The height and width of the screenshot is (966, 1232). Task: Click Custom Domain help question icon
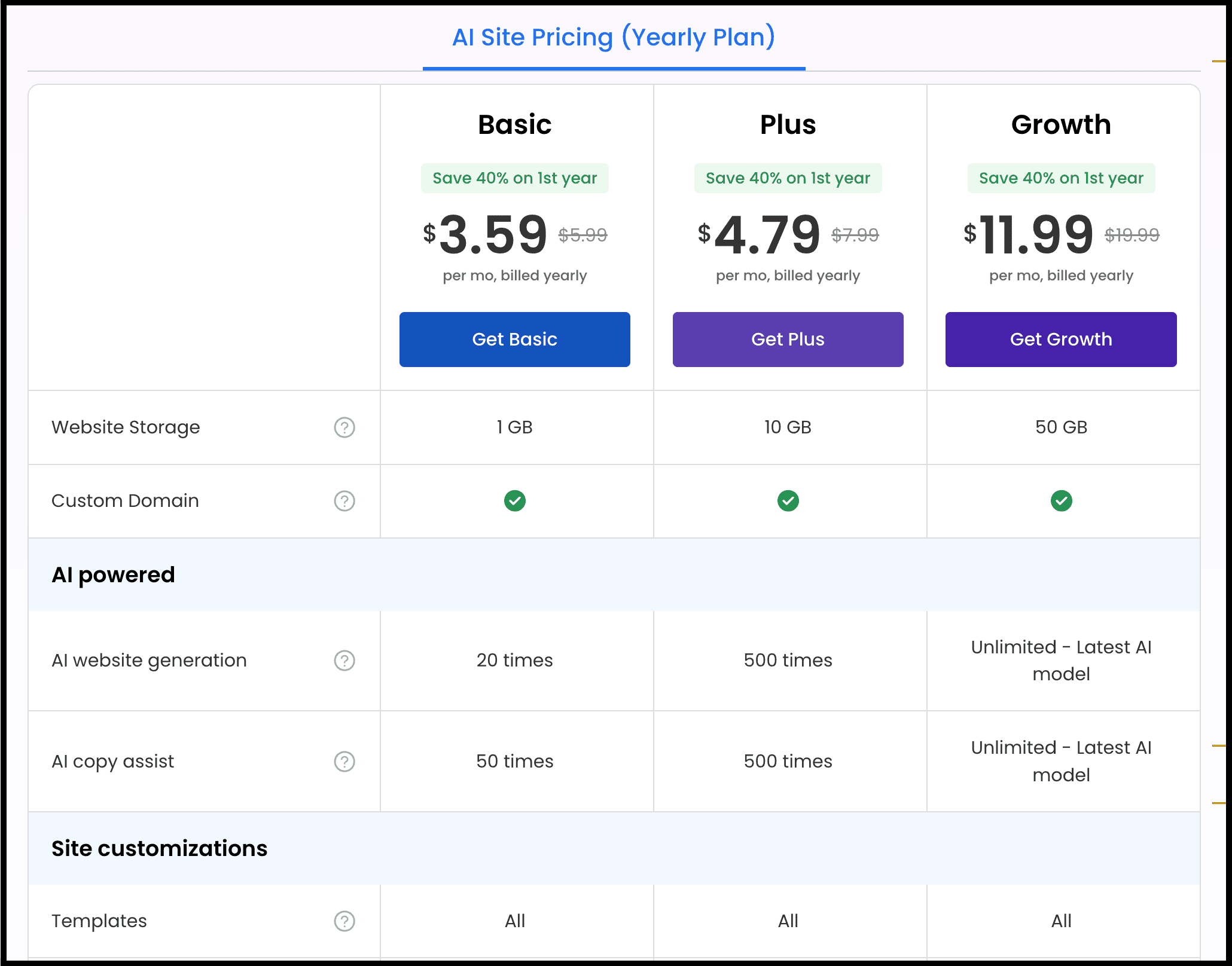(x=344, y=501)
